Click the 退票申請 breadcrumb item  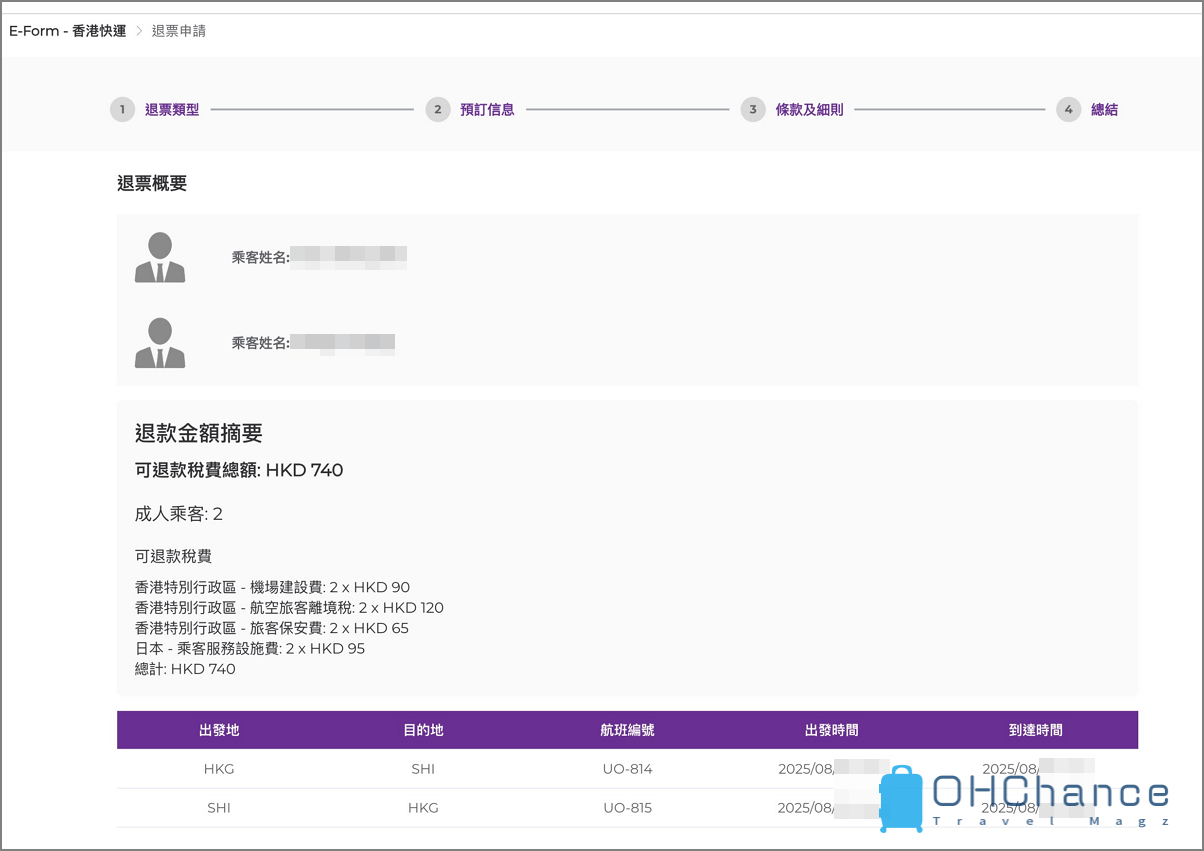tap(179, 31)
